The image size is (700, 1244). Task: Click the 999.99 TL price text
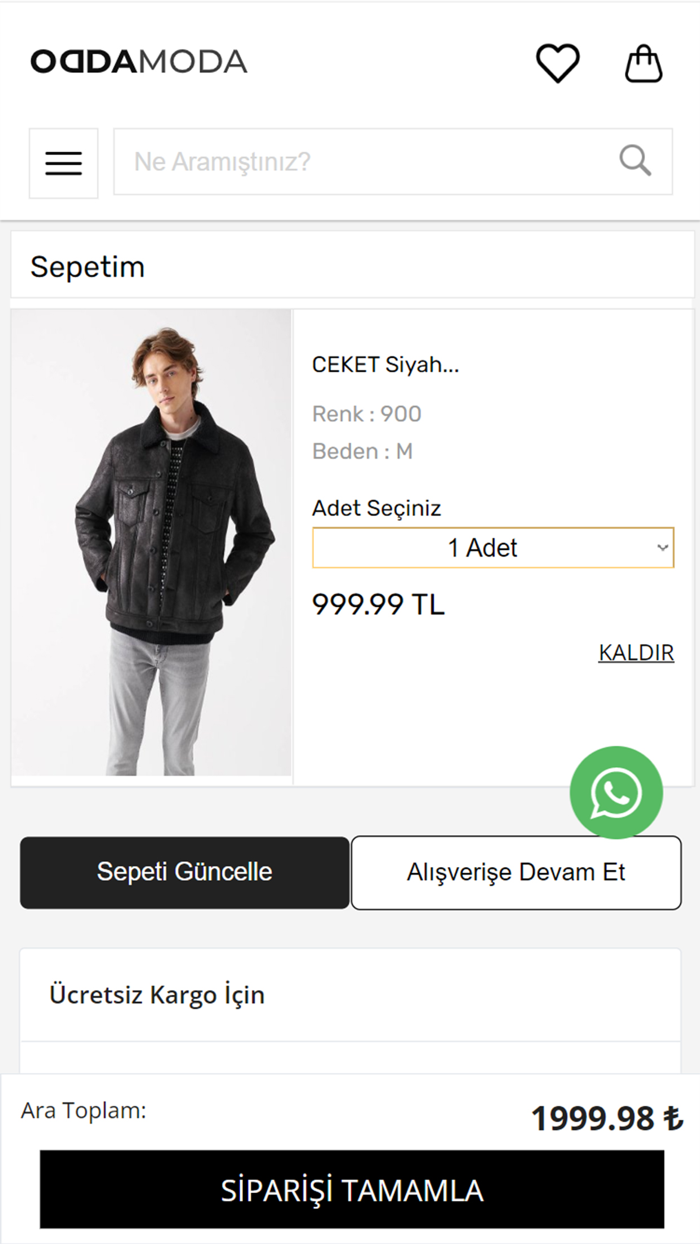[x=378, y=604]
